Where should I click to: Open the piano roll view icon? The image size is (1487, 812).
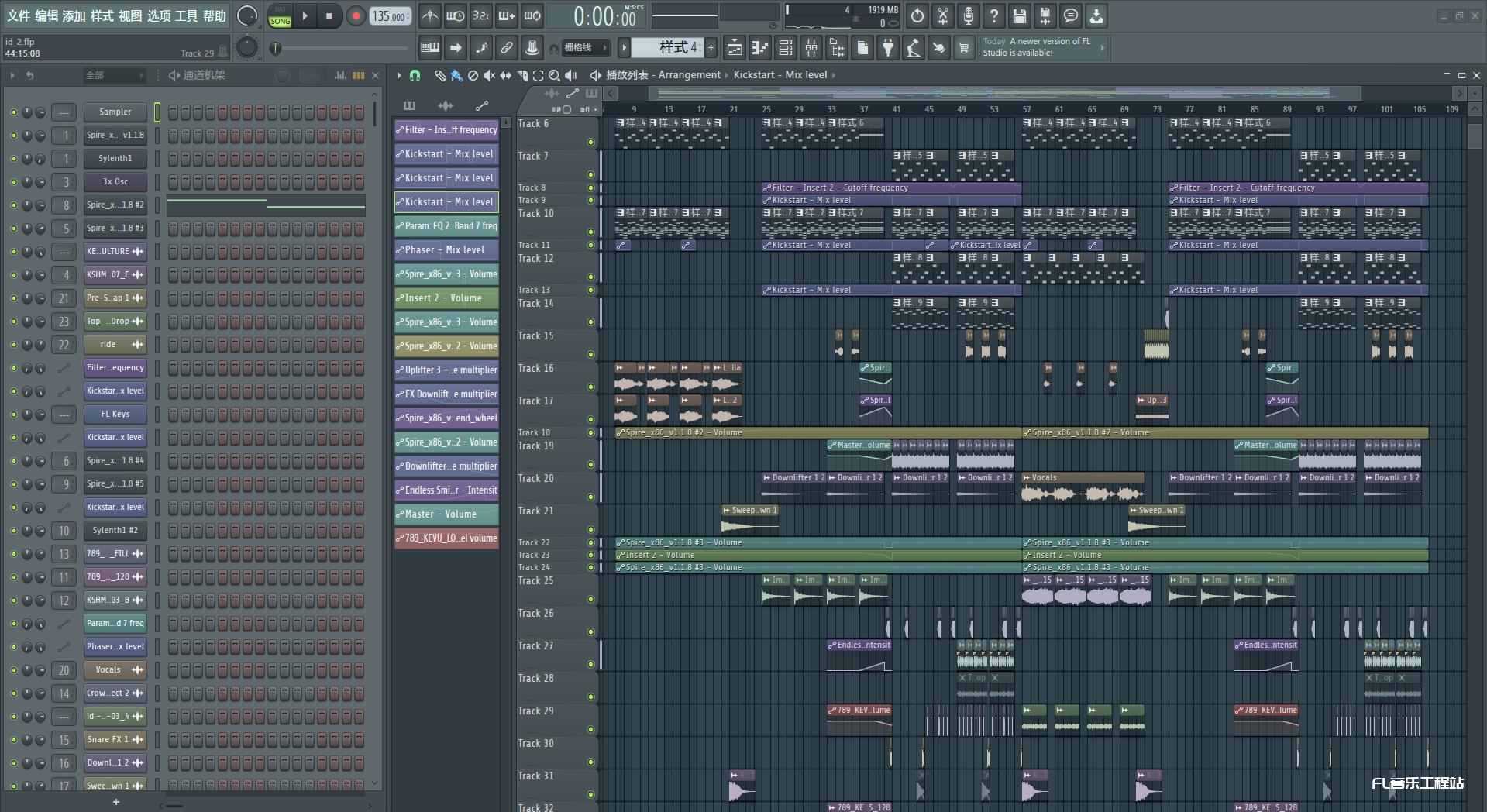(x=760, y=48)
